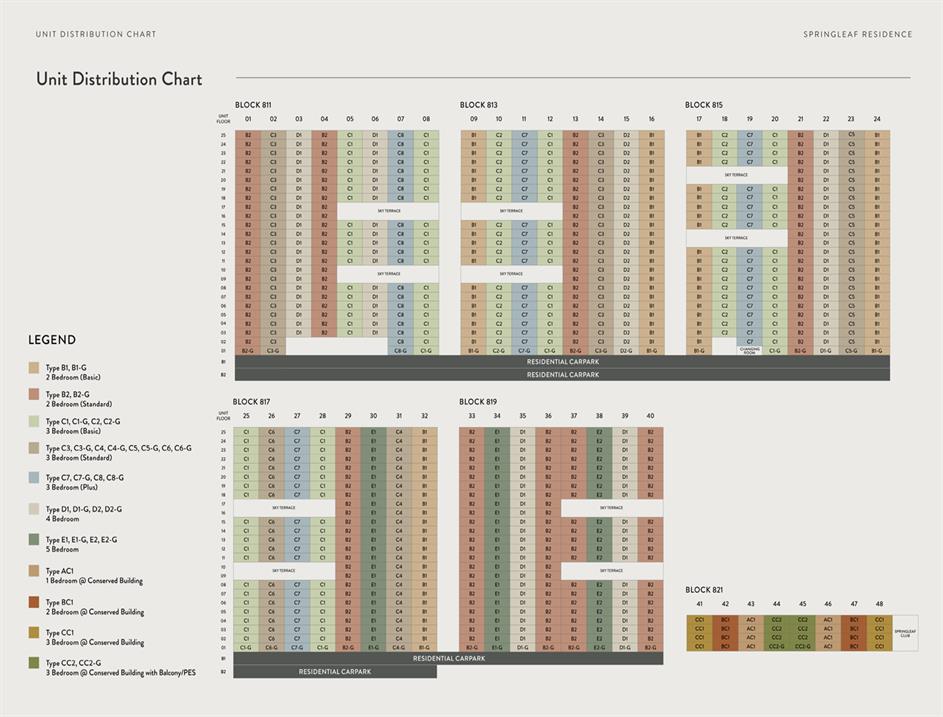This screenshot has height=717, width=943.
Task: Click the Springleaf Club box
Action: coord(904,633)
